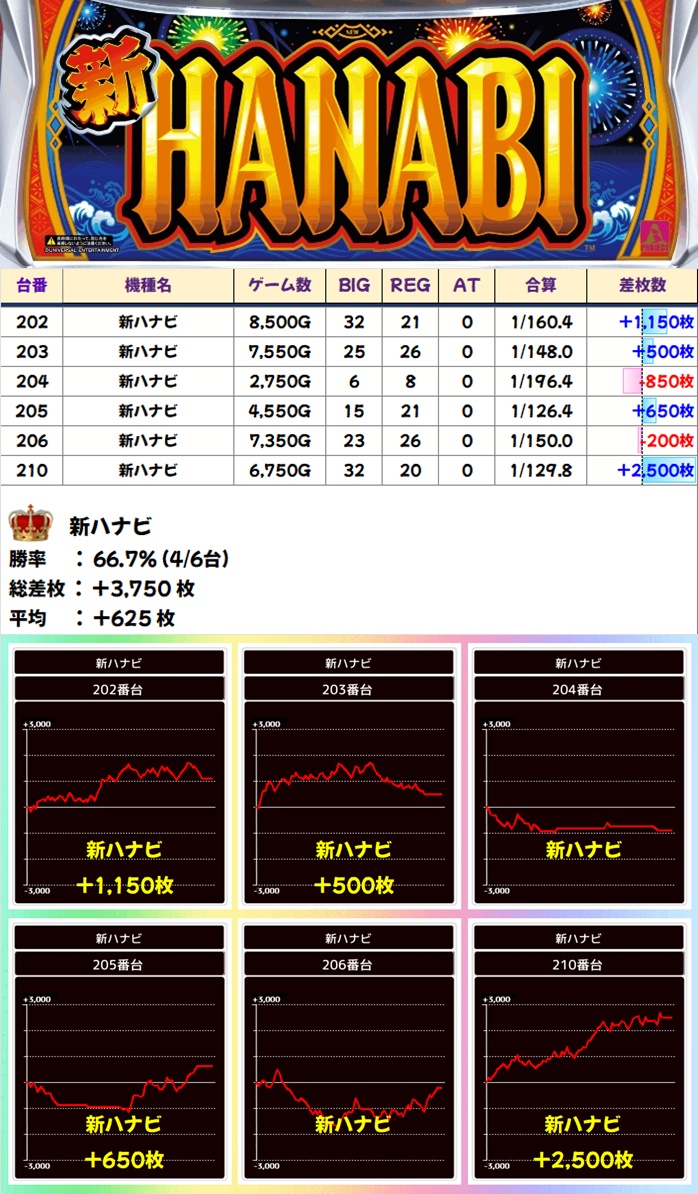
Task: Click the crown icon beside 新ハナビ
Action: pos(30,523)
